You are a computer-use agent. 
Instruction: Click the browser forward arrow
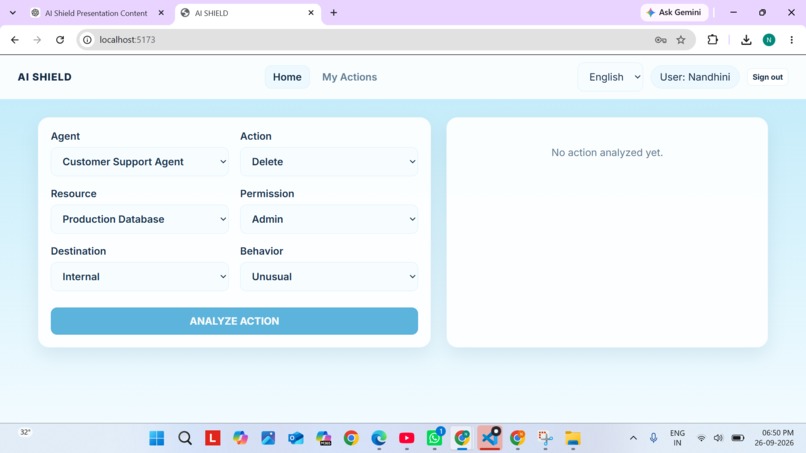pos(37,40)
